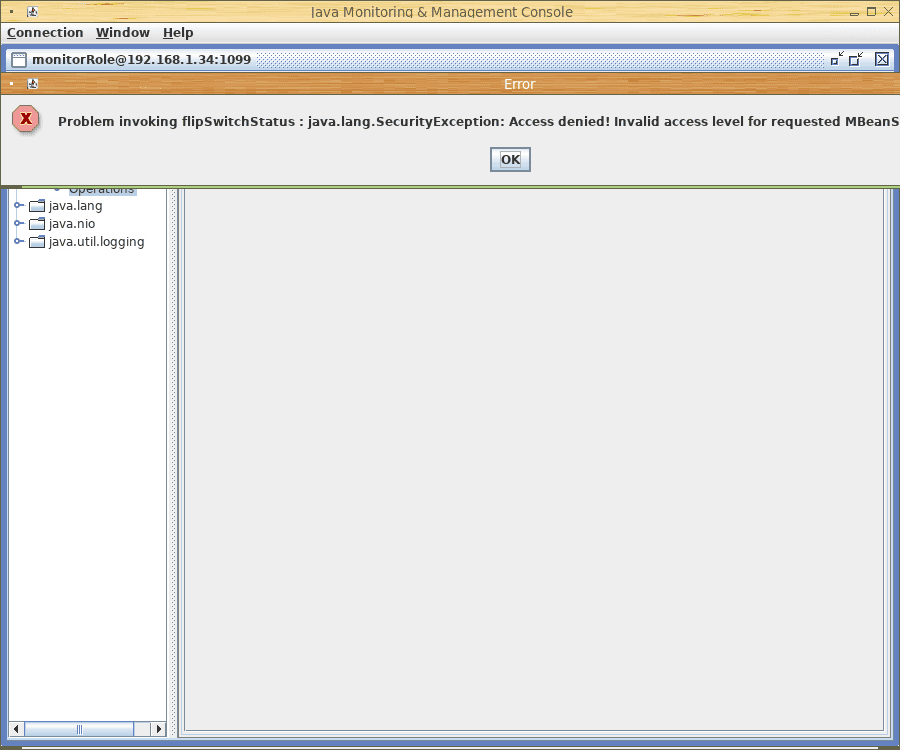Click the error message text
Image resolution: width=900 pixels, height=750 pixels.
pos(478,122)
